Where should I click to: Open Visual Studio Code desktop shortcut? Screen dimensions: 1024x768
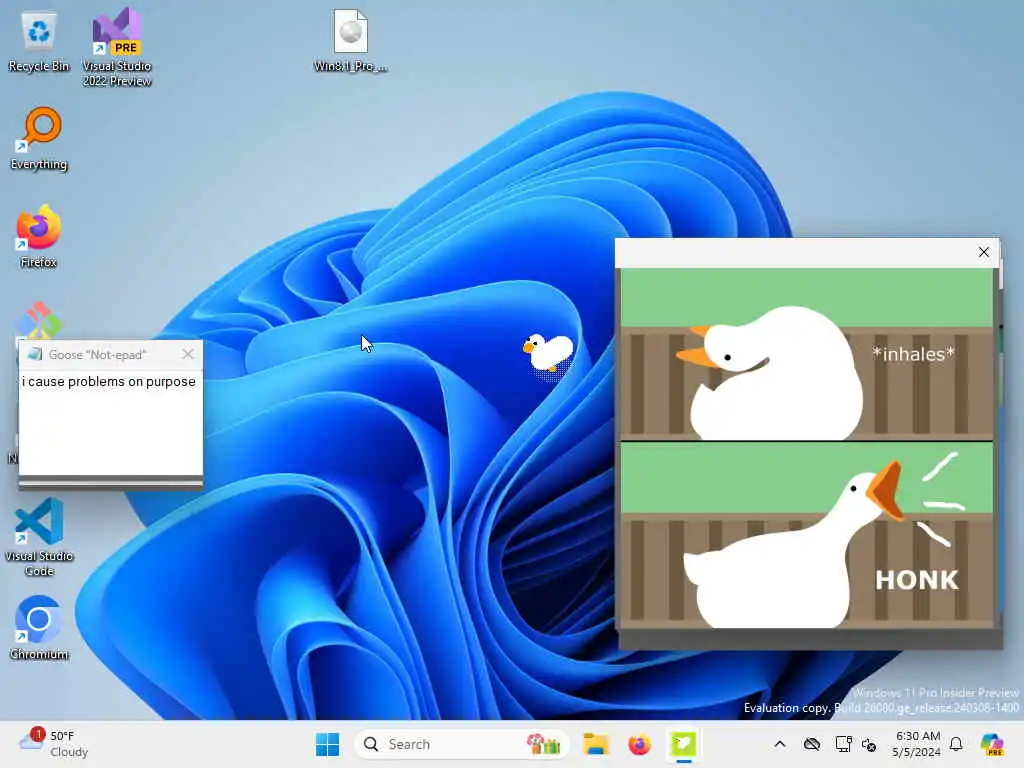[x=39, y=537]
